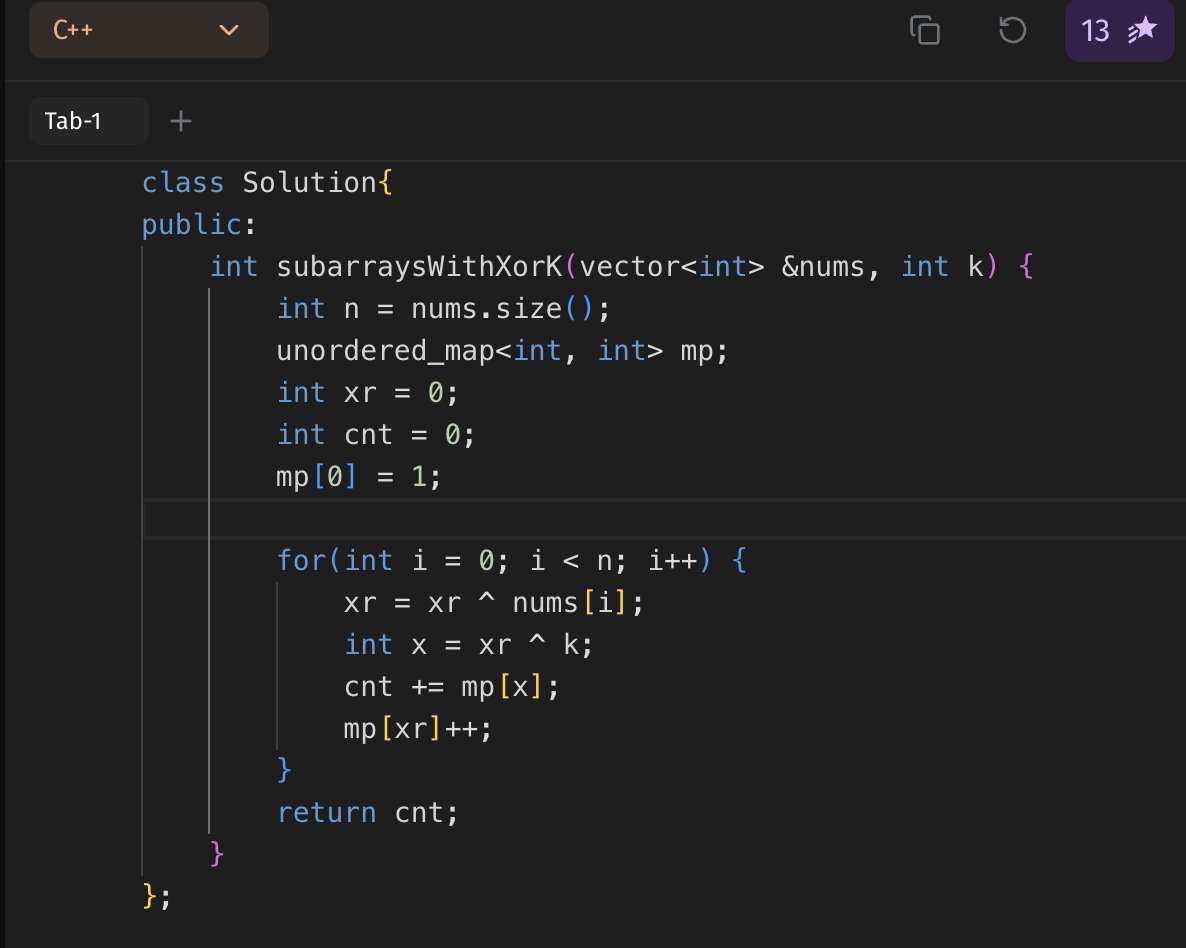
Task: Reset code with the circular arrow icon
Action: click(1012, 30)
